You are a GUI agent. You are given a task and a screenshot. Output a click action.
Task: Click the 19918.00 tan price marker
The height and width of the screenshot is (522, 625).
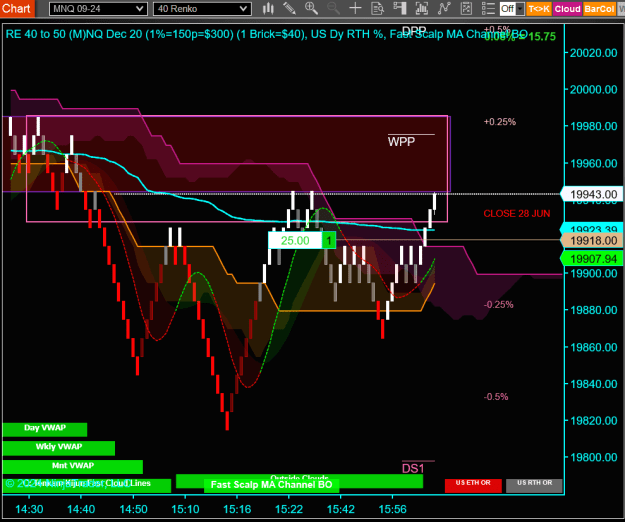tap(593, 241)
